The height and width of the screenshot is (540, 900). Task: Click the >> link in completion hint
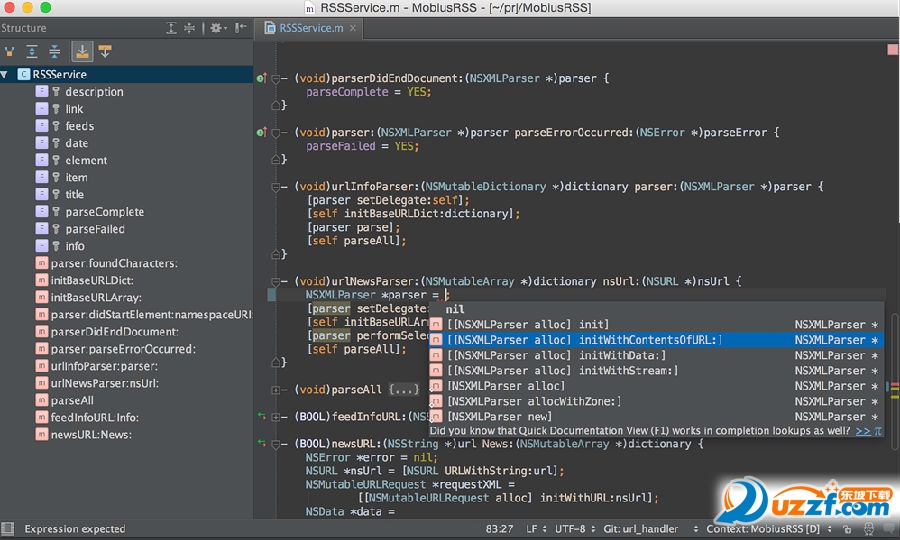coord(862,431)
